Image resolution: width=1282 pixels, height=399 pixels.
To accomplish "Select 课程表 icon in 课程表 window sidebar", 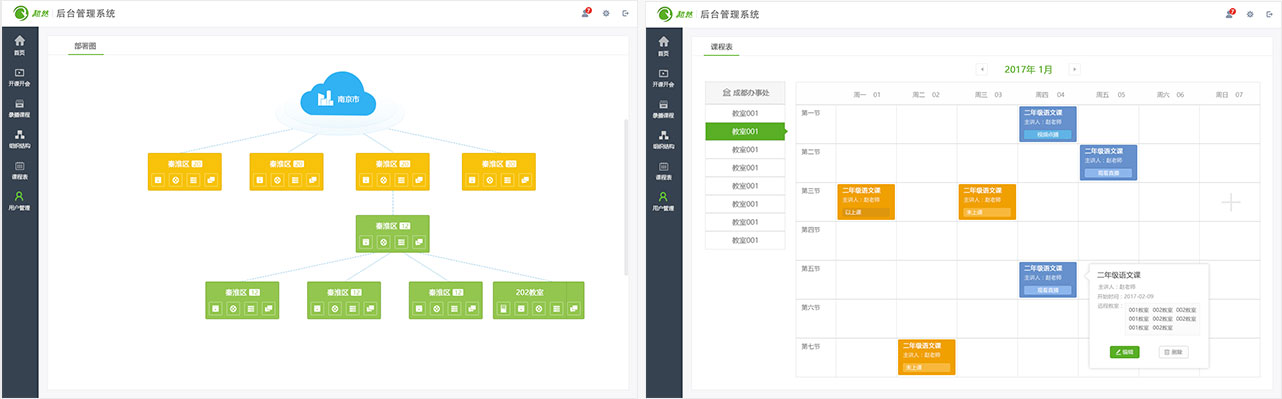I will (x=663, y=168).
